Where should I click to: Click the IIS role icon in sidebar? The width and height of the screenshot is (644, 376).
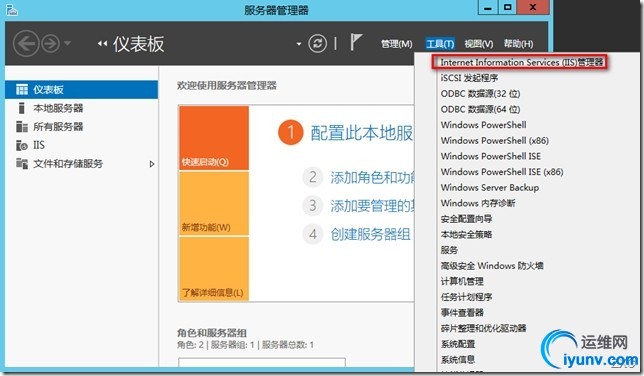pos(22,145)
